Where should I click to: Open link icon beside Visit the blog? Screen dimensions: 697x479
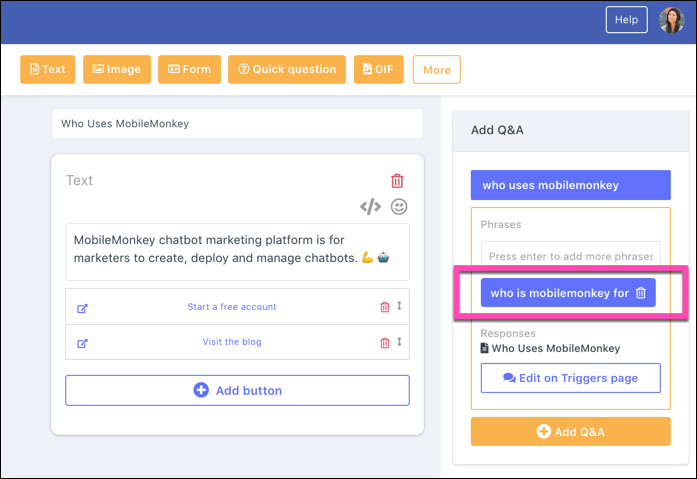tap(82, 343)
